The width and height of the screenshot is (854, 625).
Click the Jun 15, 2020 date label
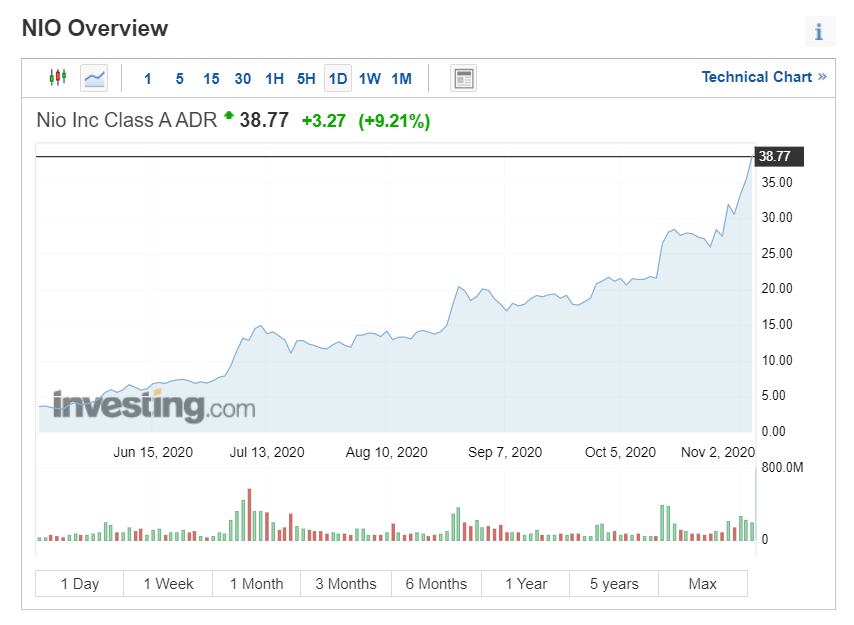[153, 452]
